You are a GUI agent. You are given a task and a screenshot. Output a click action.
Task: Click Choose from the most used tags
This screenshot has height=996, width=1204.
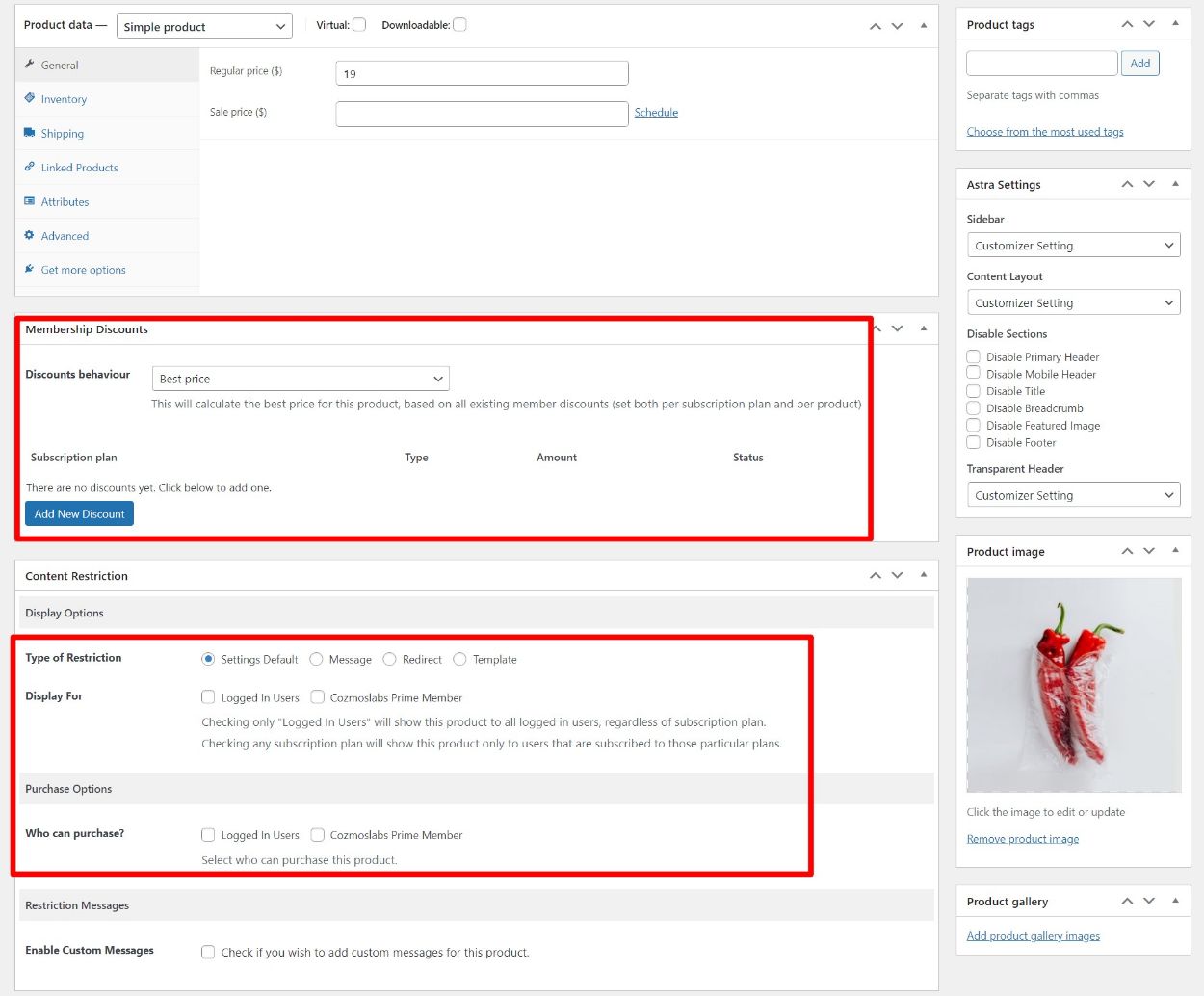1045,132
